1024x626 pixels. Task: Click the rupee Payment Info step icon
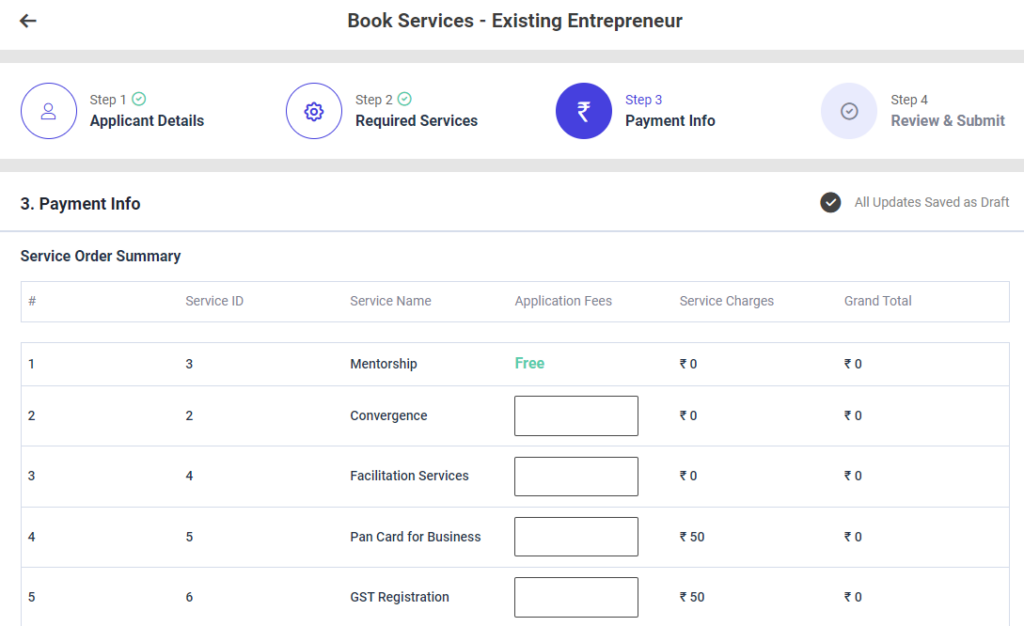coord(583,111)
